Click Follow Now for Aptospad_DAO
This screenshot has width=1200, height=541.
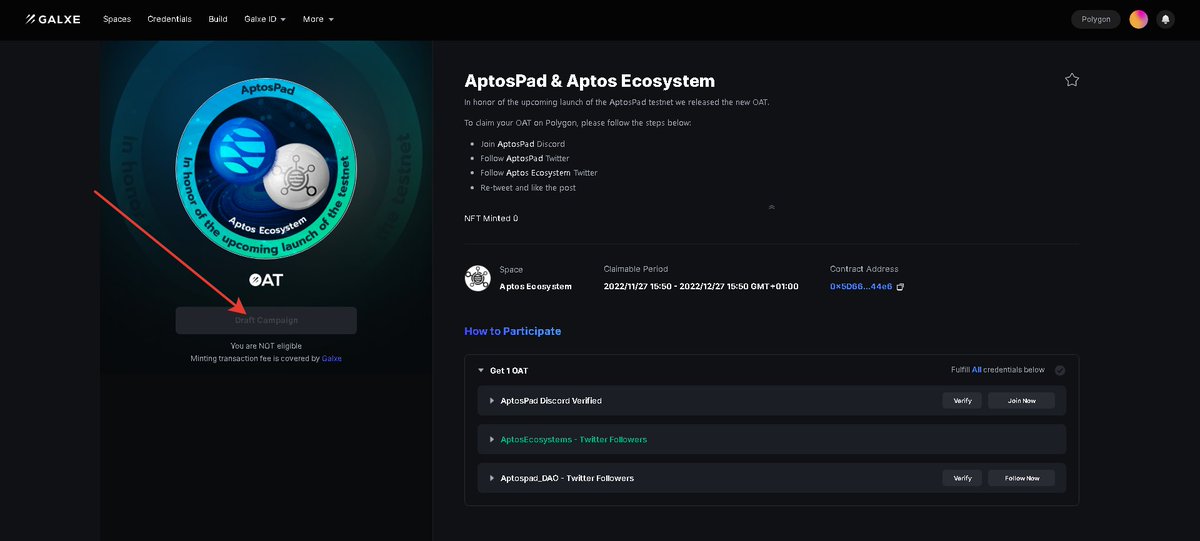tap(1021, 478)
